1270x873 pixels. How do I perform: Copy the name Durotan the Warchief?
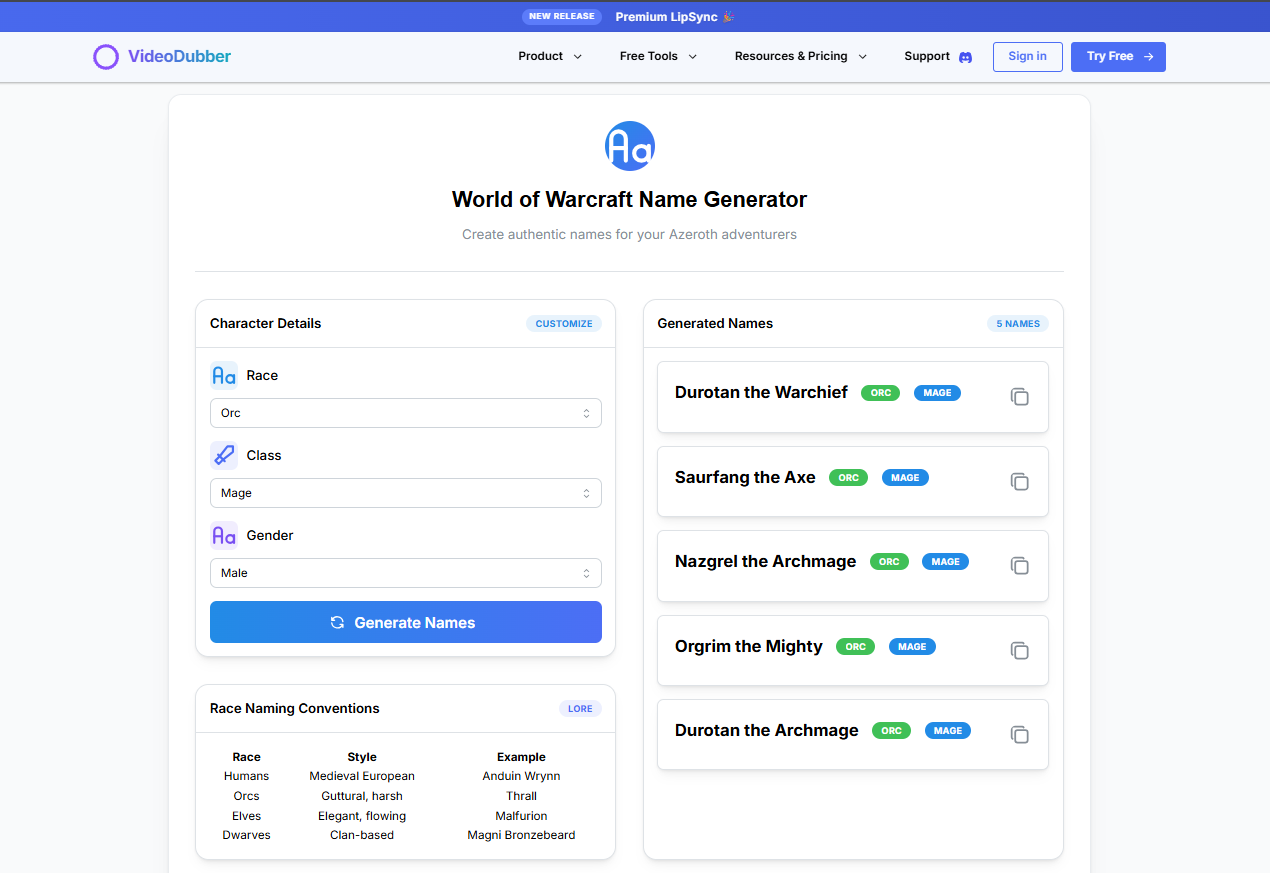point(1019,397)
